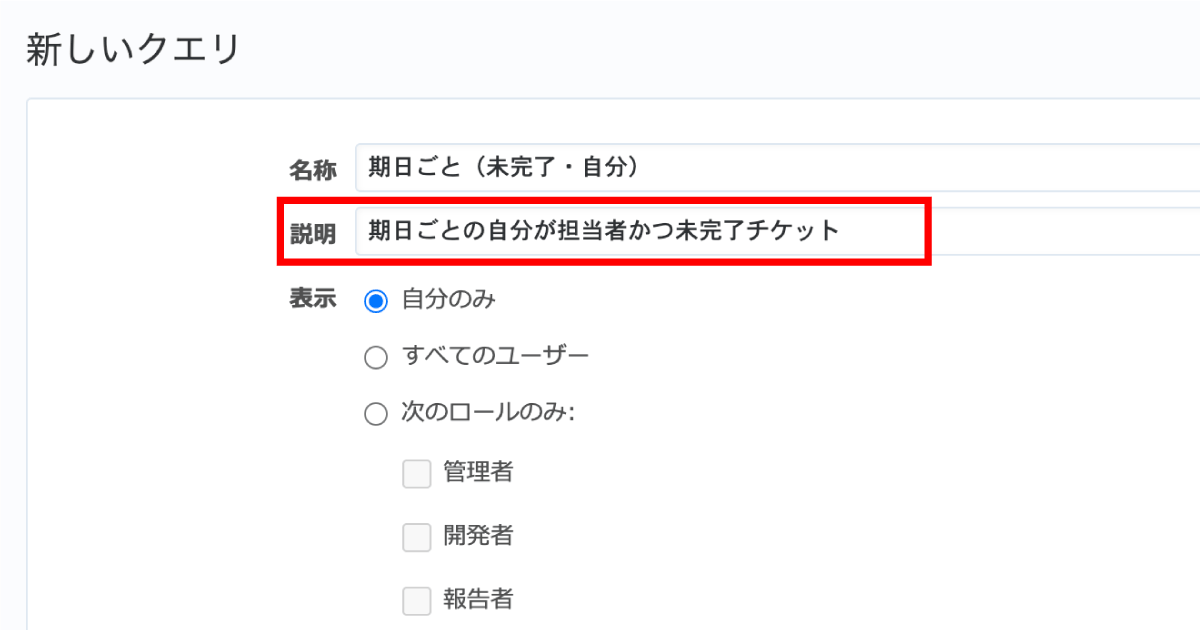Image resolution: width=1200 pixels, height=630 pixels.
Task: Click the 自分のみ option label text
Action: click(448, 300)
